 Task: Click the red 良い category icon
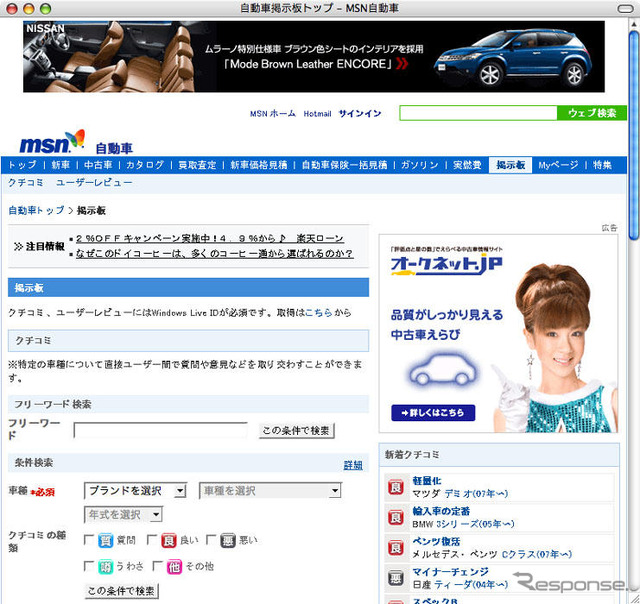(169, 541)
